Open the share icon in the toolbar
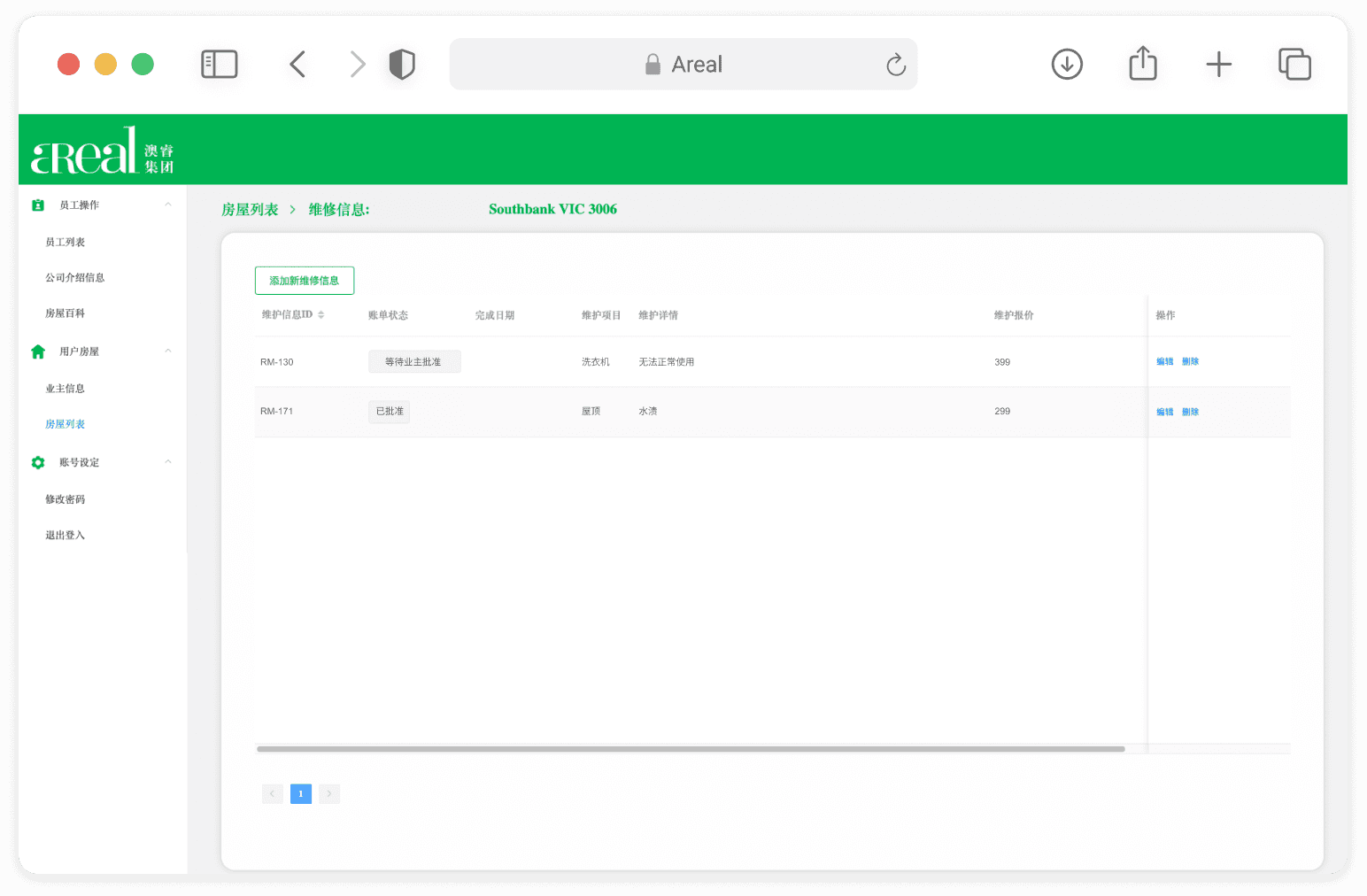Screen dimensions: 1367x896 pos(1143,63)
